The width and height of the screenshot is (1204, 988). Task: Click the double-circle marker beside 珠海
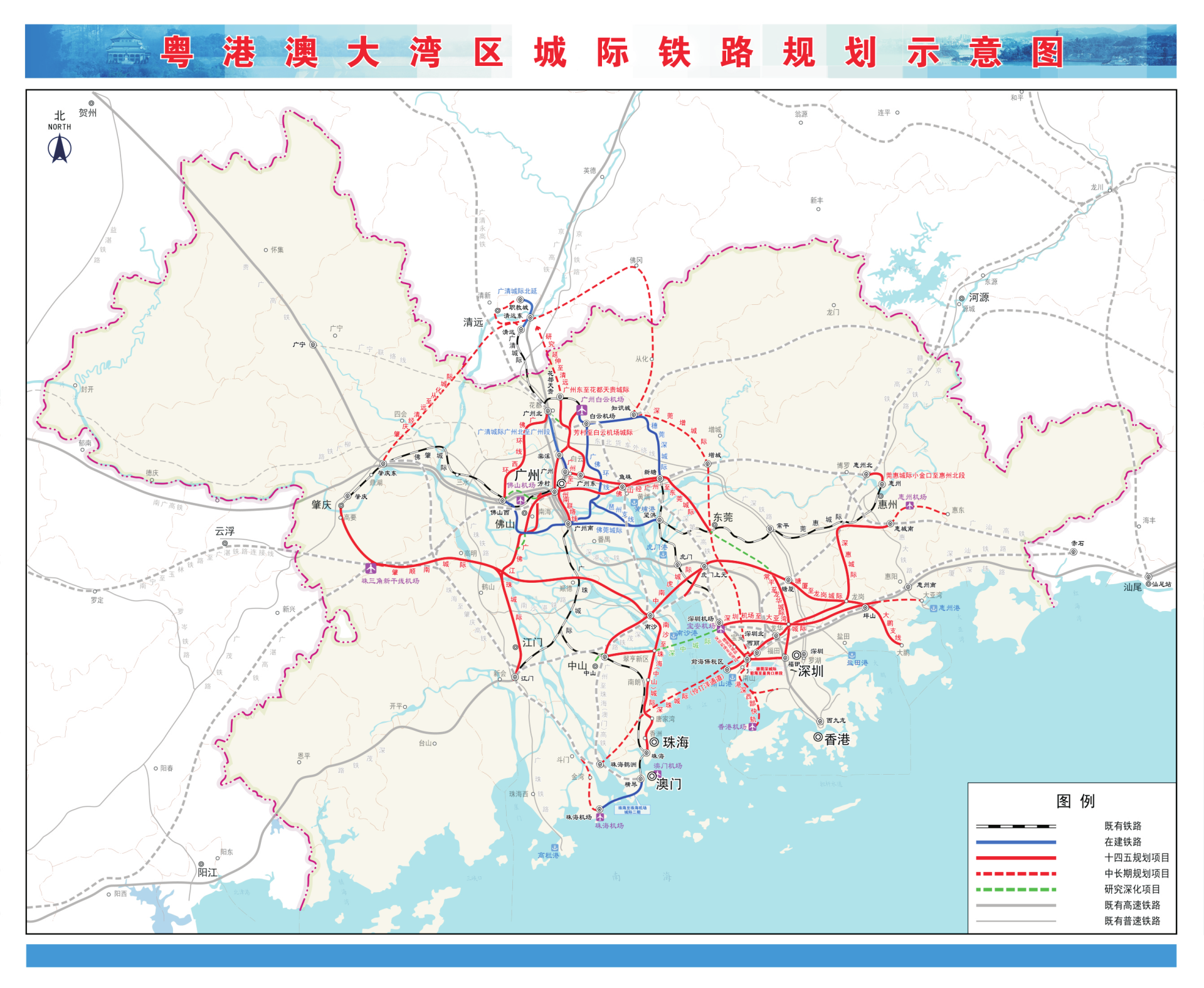[654, 741]
